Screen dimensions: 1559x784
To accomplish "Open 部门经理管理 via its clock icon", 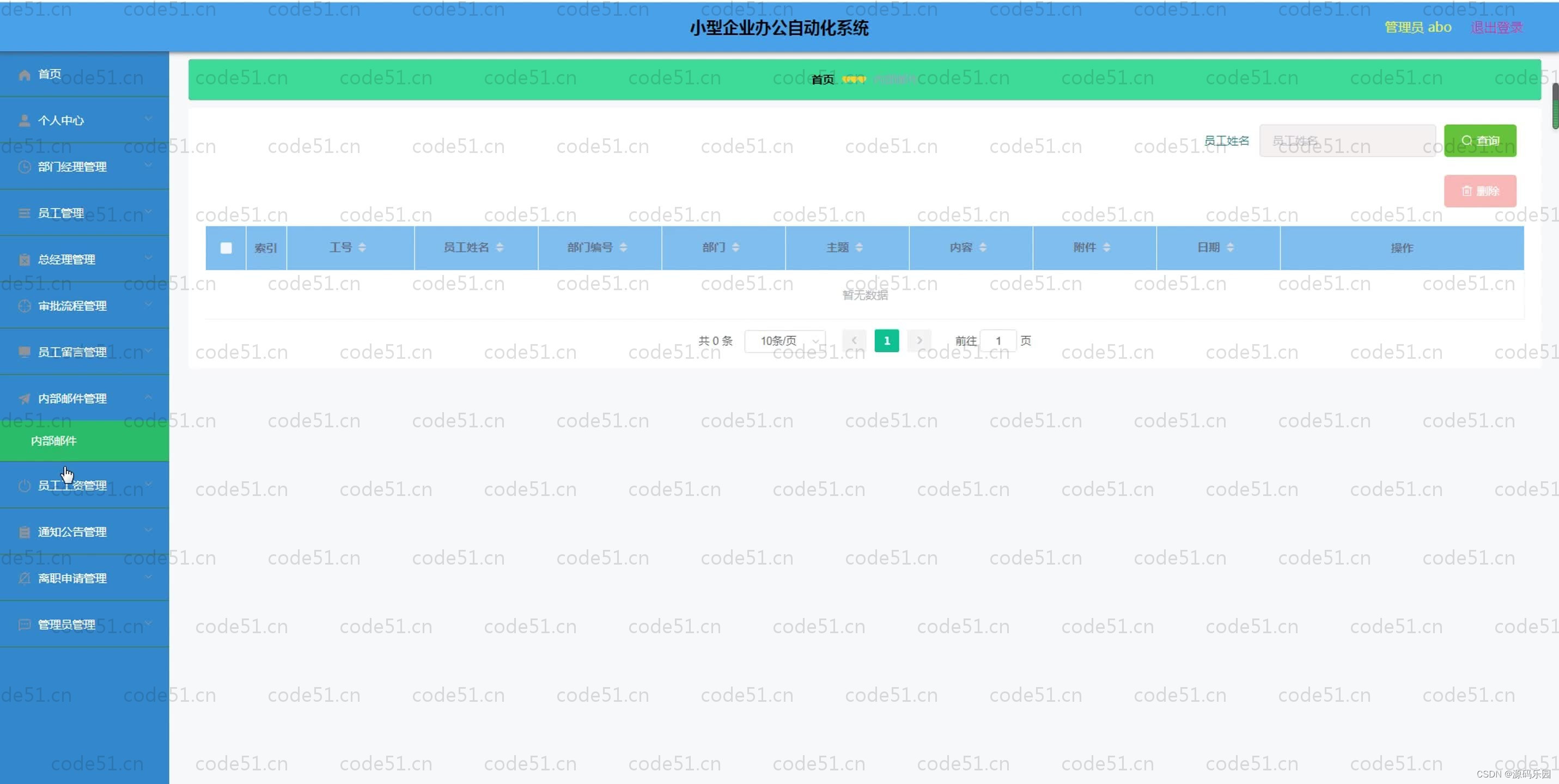I will pyautogui.click(x=24, y=167).
